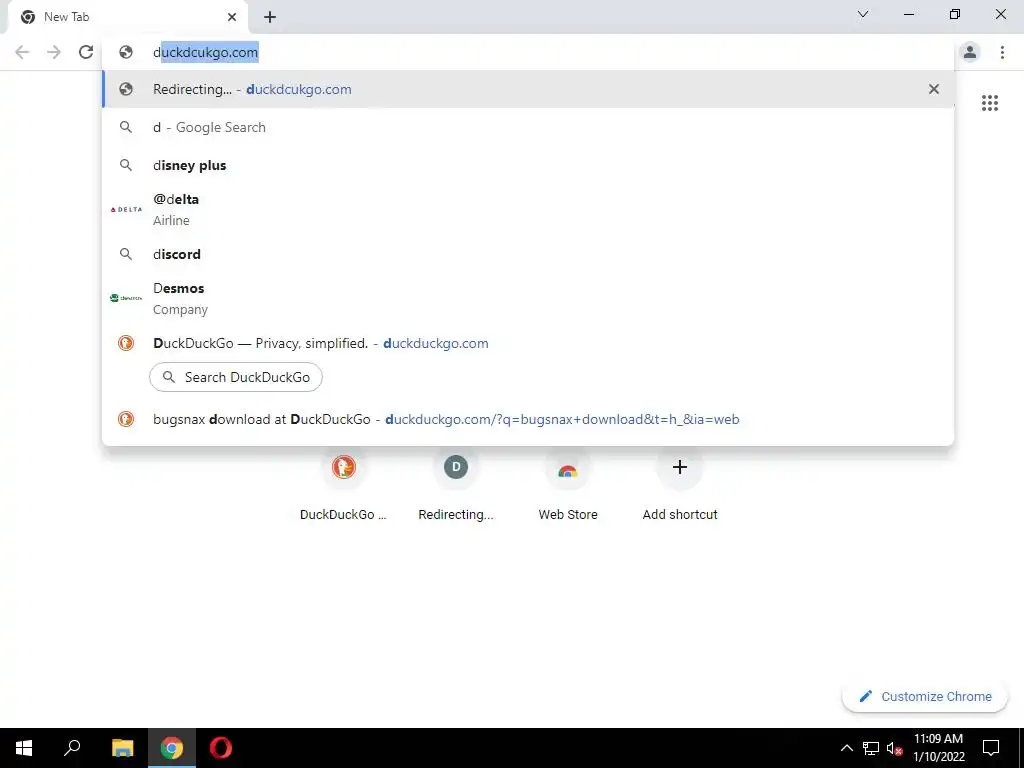This screenshot has width=1024, height=768.
Task: Open the bugsnax download at DuckDuckGo suggestion
Action: coord(528,419)
